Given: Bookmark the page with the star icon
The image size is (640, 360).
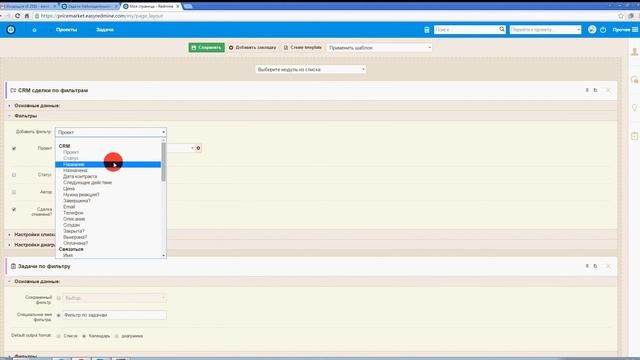Looking at the screenshot, I should (621, 16).
